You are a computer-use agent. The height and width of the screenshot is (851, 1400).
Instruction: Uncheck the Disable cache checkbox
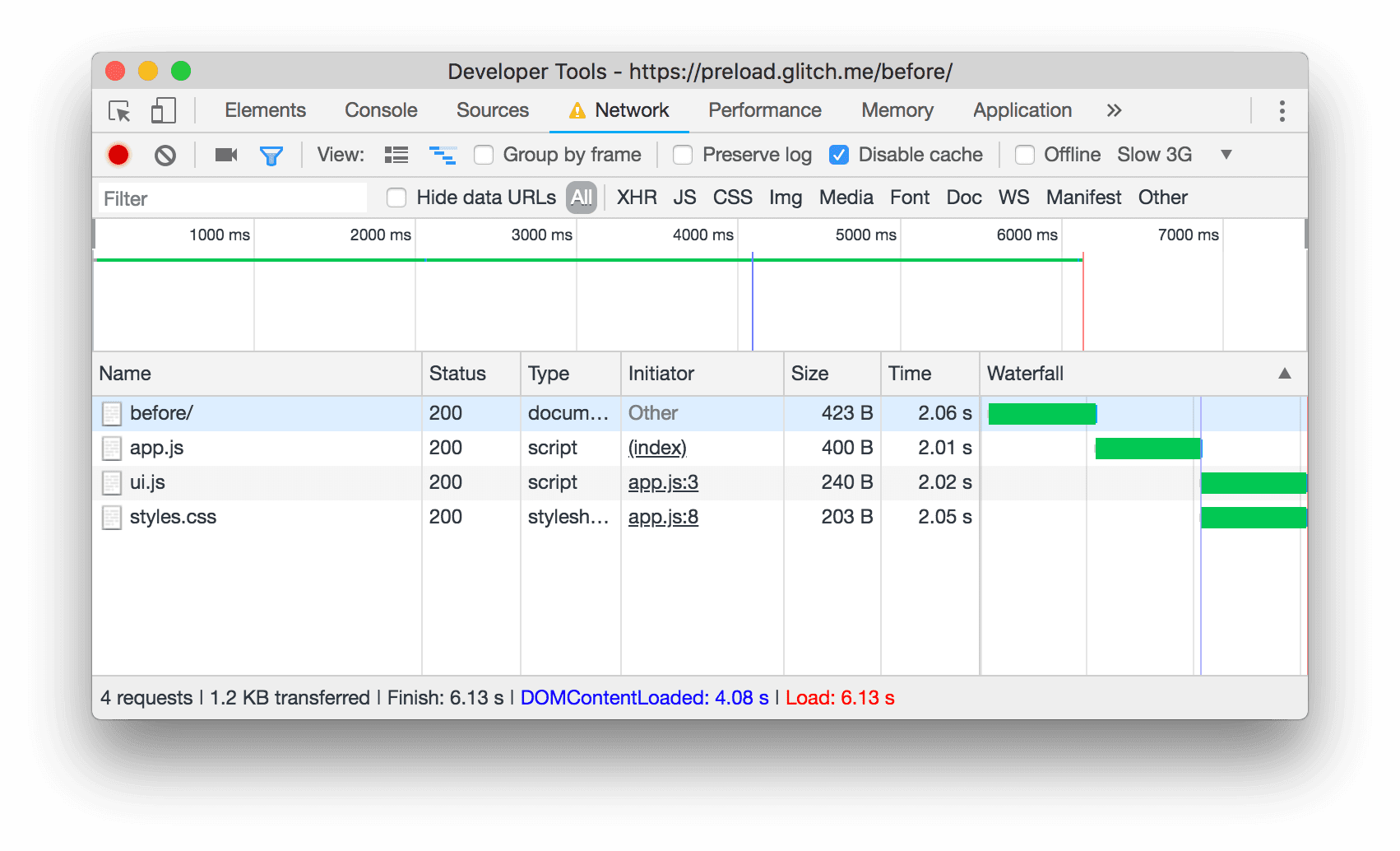[x=838, y=155]
